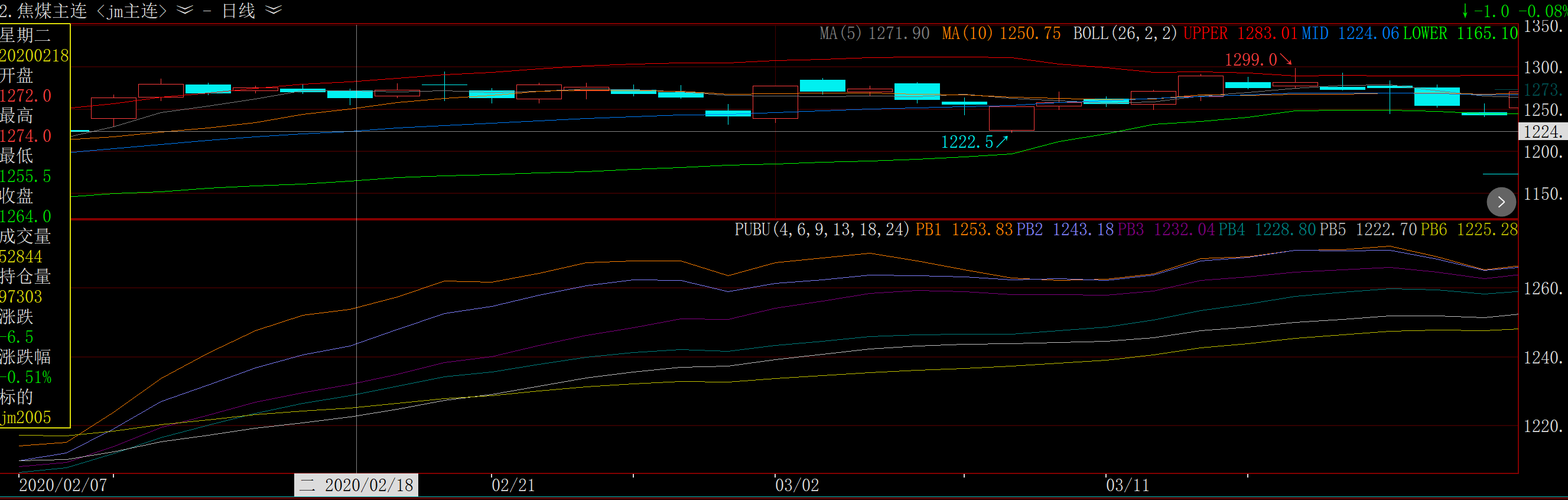Click the round right-arrow scroll button
Screen dimensions: 1568x500
pyautogui.click(x=1501, y=202)
